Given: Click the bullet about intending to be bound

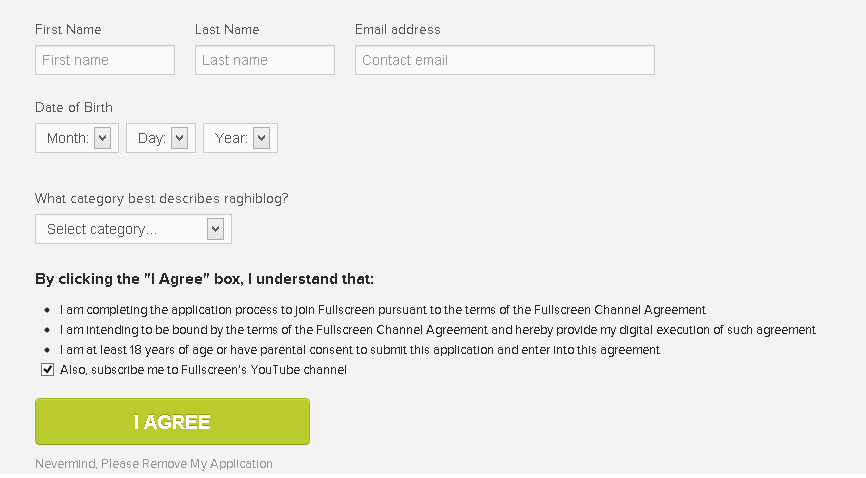Looking at the screenshot, I should (437, 330).
